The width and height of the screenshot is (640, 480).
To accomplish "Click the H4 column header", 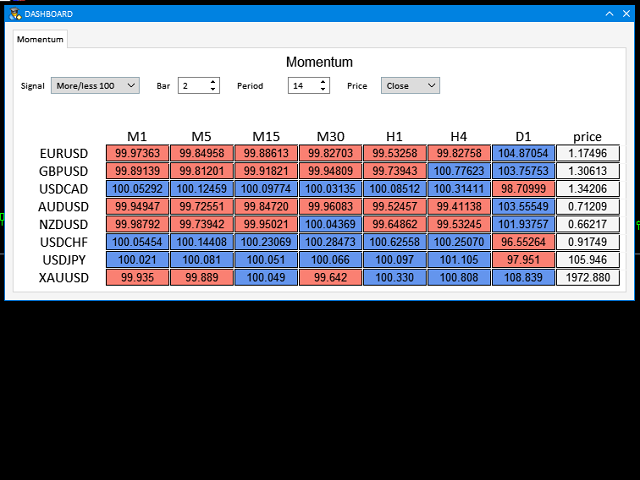I will pos(459,136).
